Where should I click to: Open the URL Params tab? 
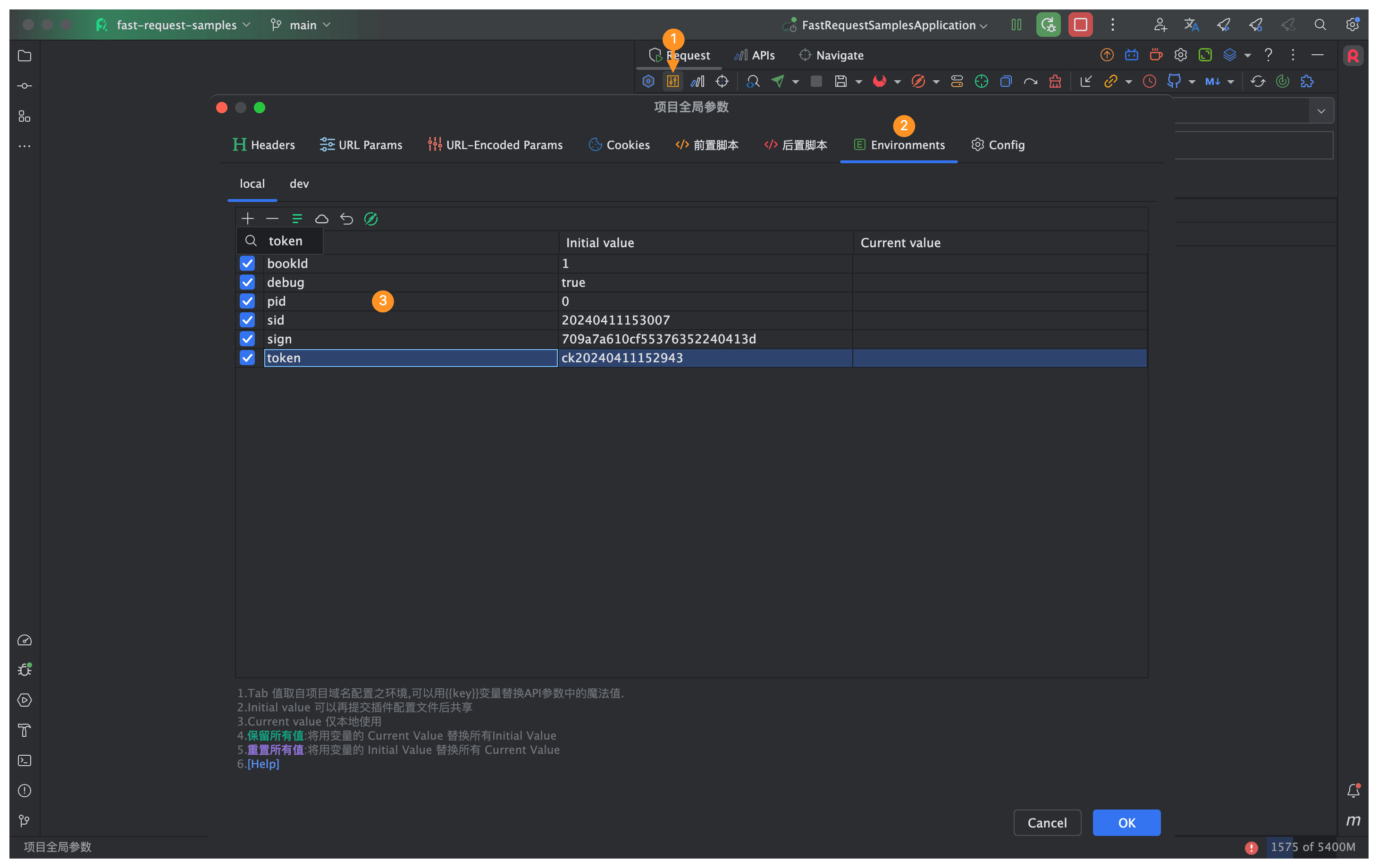[x=361, y=145]
